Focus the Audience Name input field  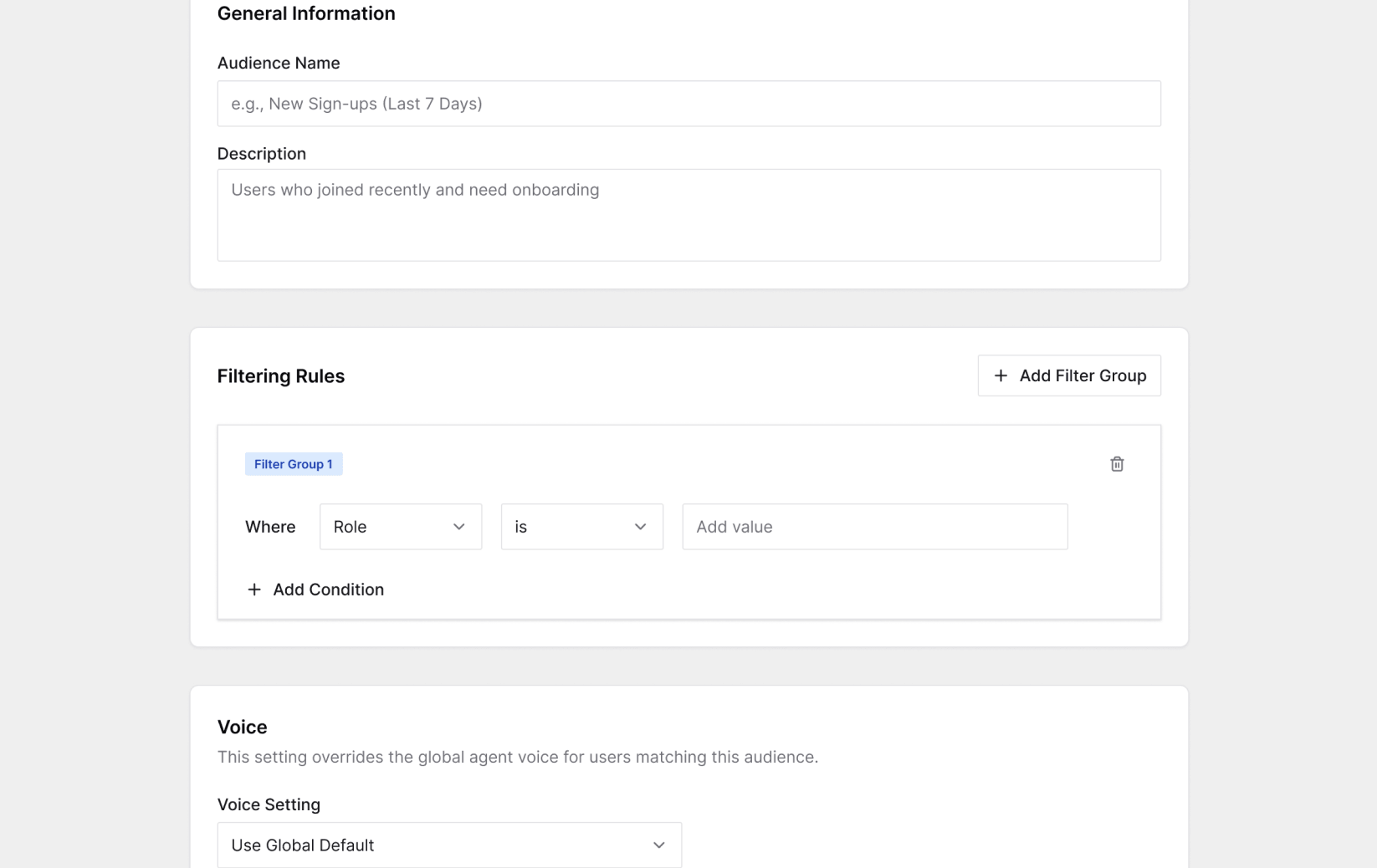688,104
